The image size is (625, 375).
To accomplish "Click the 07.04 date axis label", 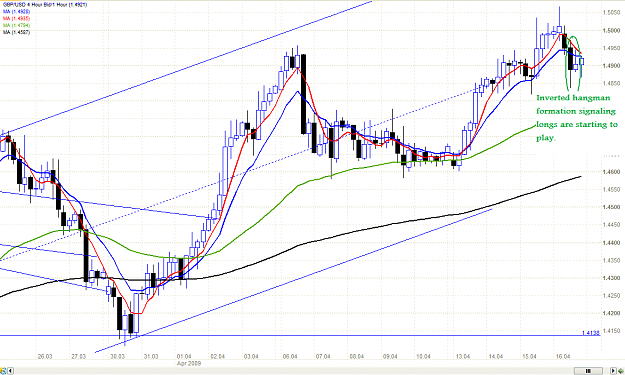I will point(323,356).
